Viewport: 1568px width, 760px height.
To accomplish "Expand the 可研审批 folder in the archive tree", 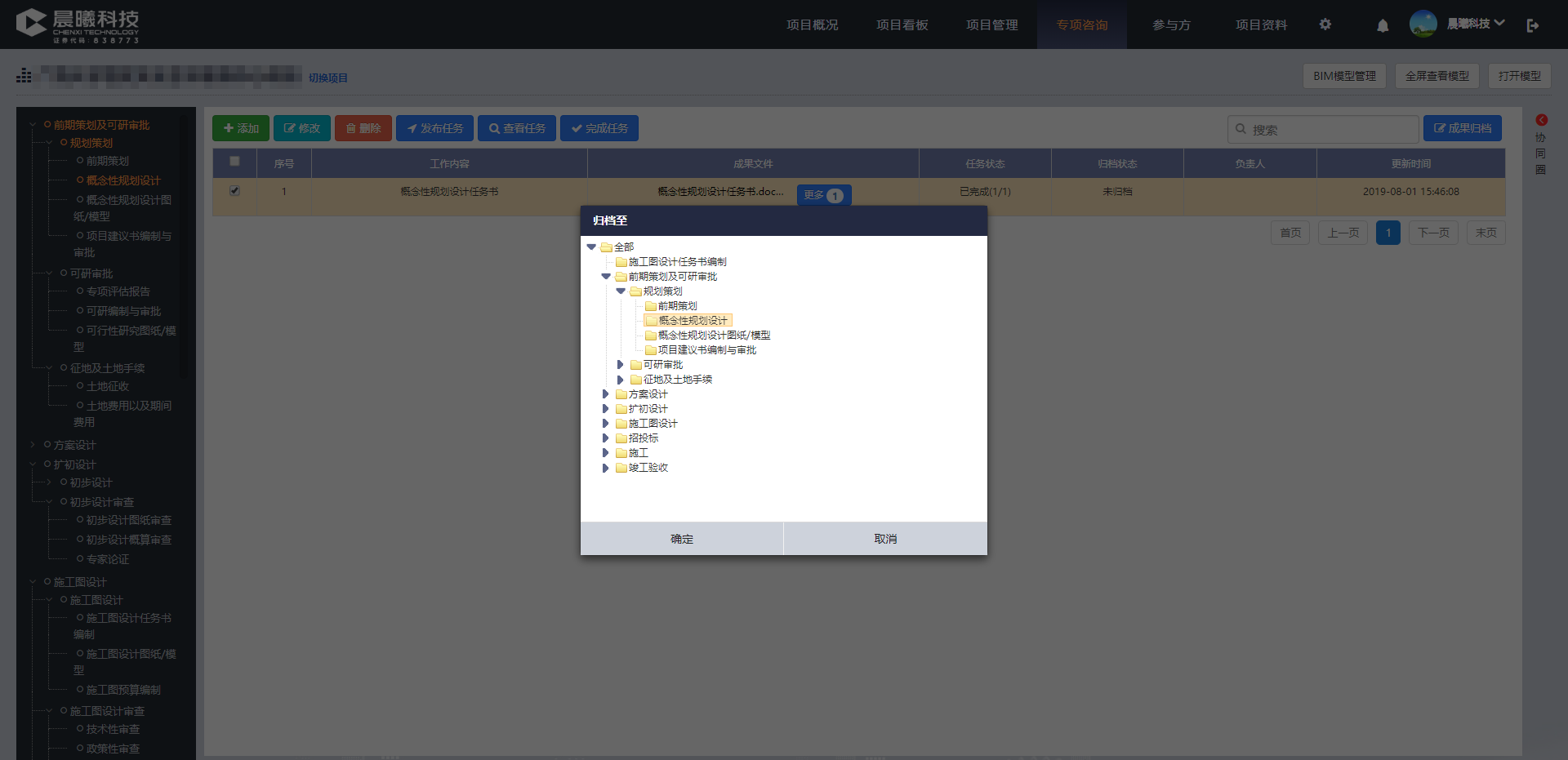I will point(620,365).
